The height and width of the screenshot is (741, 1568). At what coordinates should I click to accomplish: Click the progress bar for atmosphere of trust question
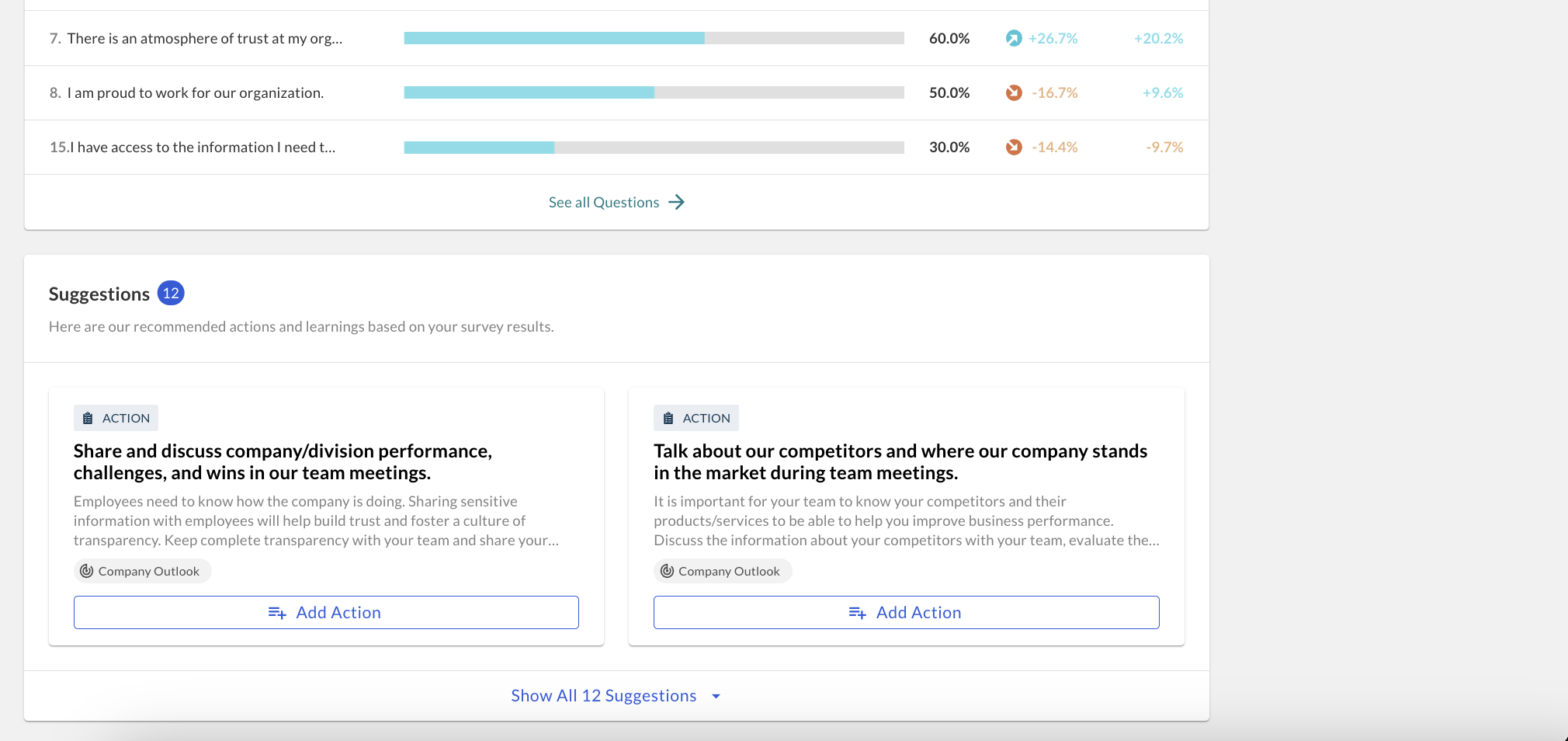(x=654, y=38)
